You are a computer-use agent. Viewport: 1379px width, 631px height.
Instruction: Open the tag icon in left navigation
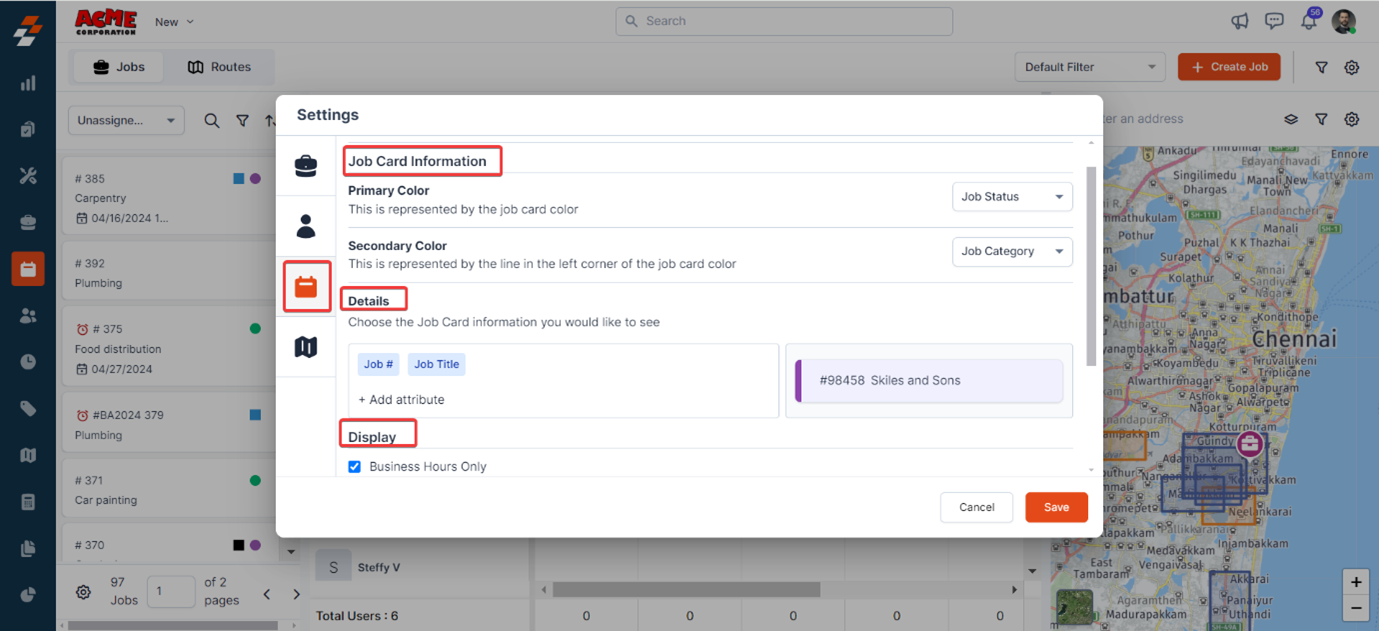coord(28,408)
